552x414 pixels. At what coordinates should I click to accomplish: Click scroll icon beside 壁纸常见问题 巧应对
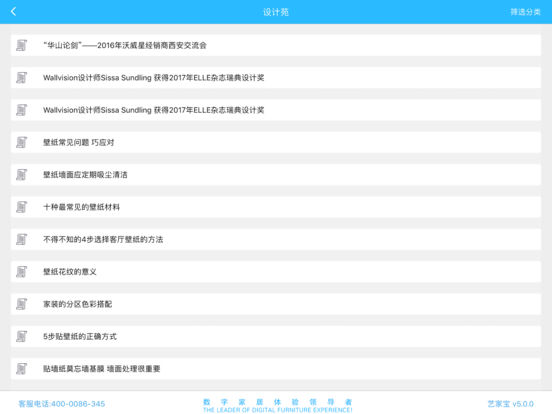point(21,142)
